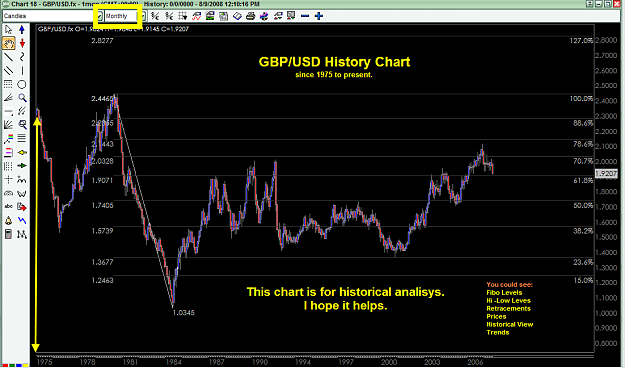Zoom in with the blue plus button
The image size is (625, 368).
coord(318,16)
